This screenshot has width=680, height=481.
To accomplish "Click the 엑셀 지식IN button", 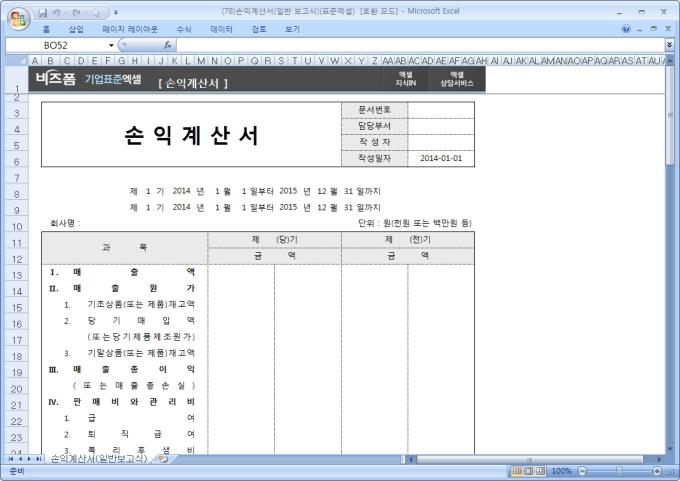I will [x=405, y=79].
